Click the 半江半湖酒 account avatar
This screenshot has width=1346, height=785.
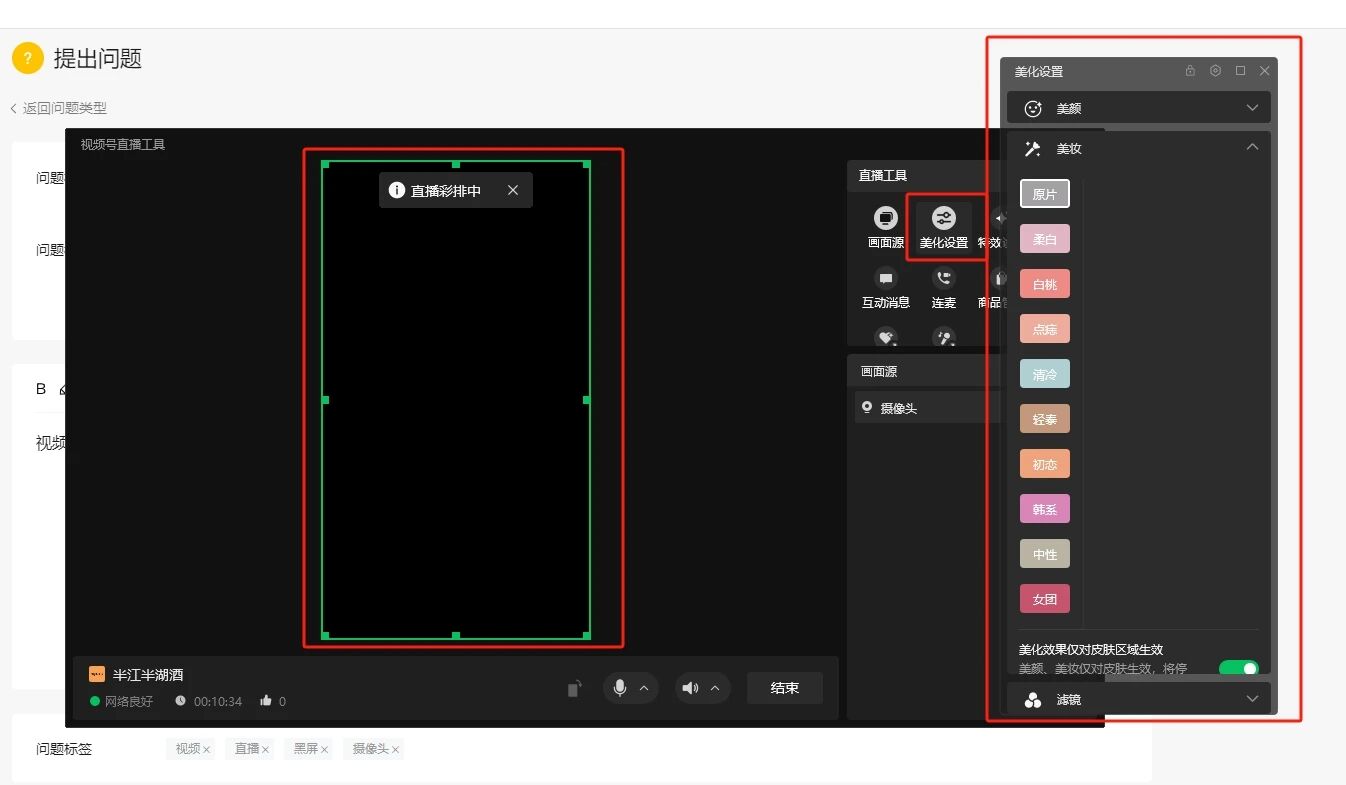pos(97,675)
